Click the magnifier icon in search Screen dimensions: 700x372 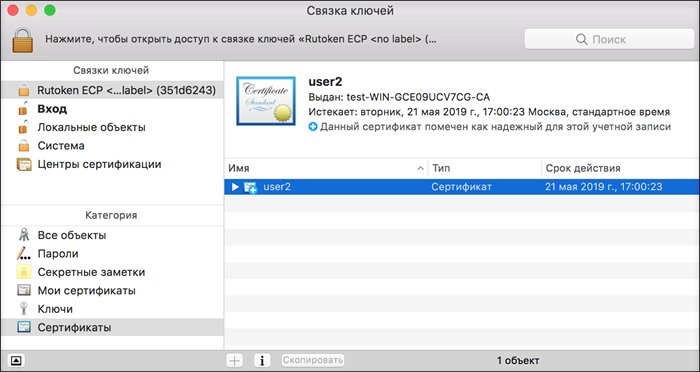(x=582, y=39)
